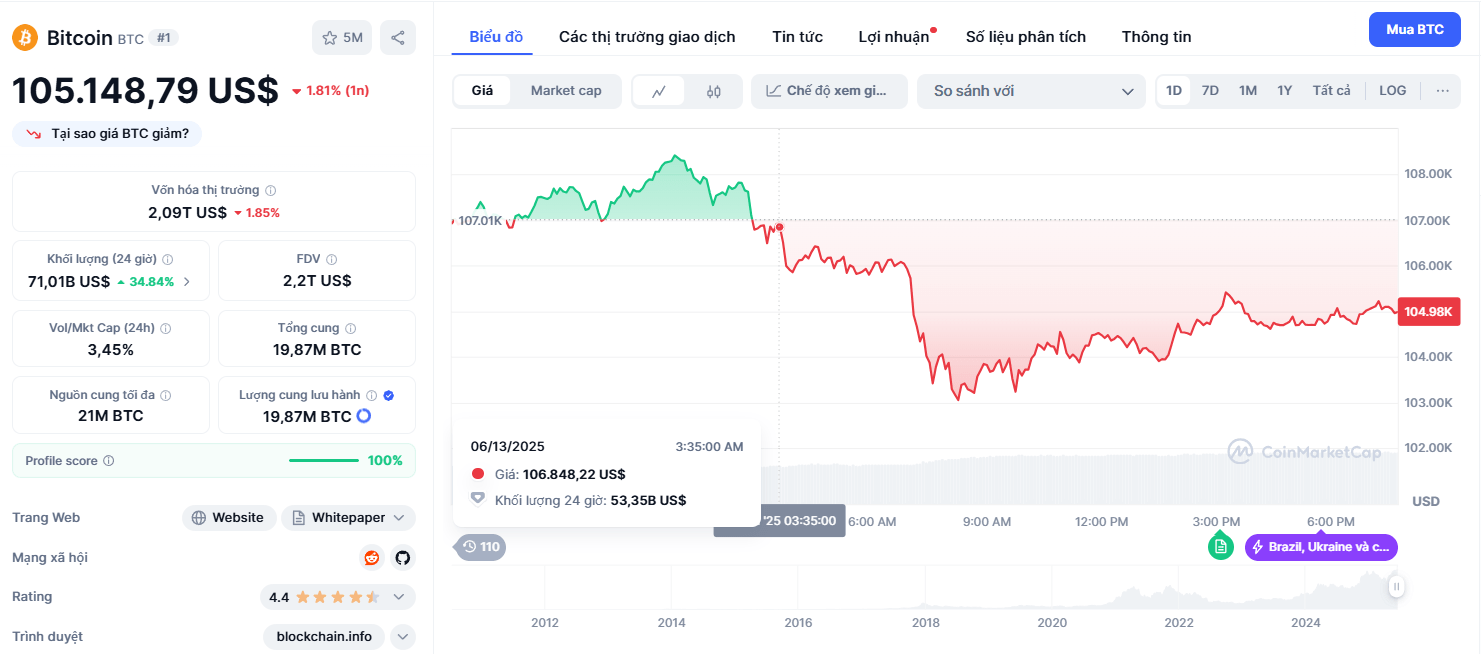Viewport: 1481px width, 654px height.
Task: Open the Biểu đồ tab
Action: (496, 37)
